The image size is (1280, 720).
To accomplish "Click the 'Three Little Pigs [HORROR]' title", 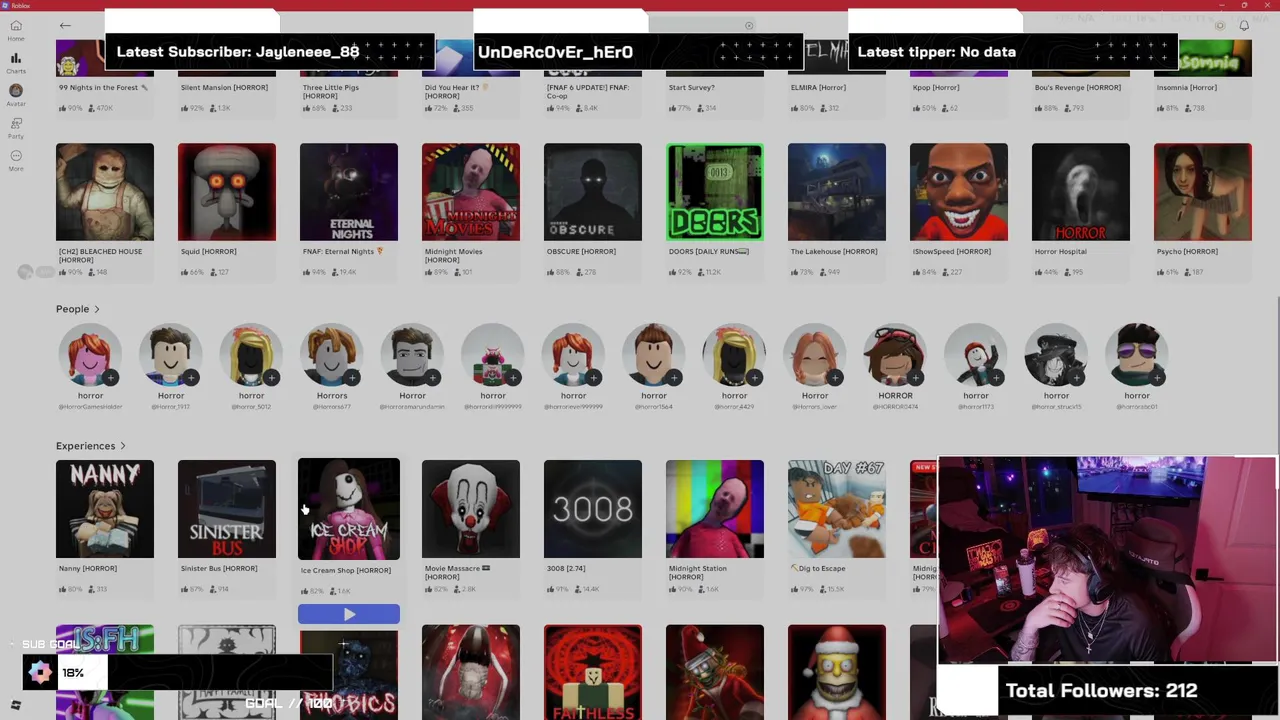I will [x=331, y=91].
